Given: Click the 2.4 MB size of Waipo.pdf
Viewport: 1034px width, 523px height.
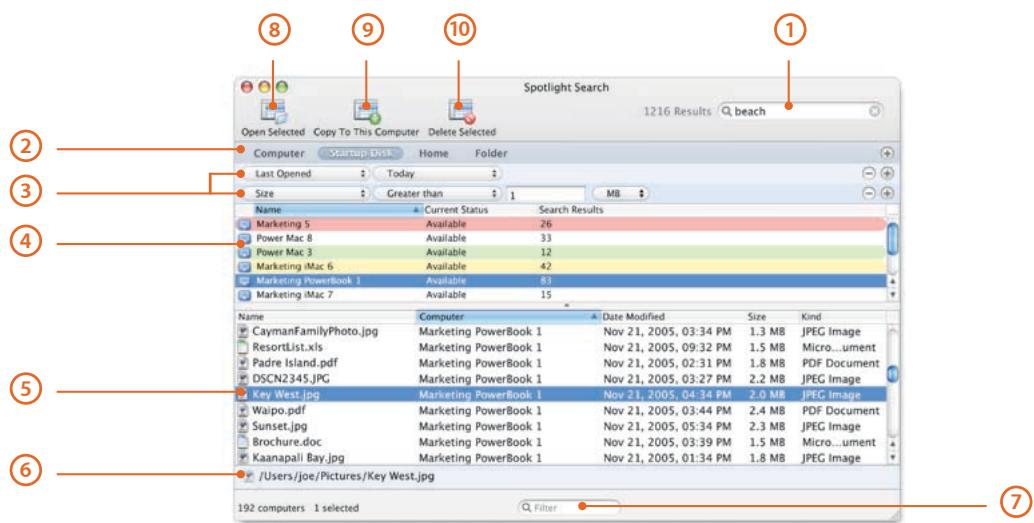Looking at the screenshot, I should pyautogui.click(x=768, y=411).
